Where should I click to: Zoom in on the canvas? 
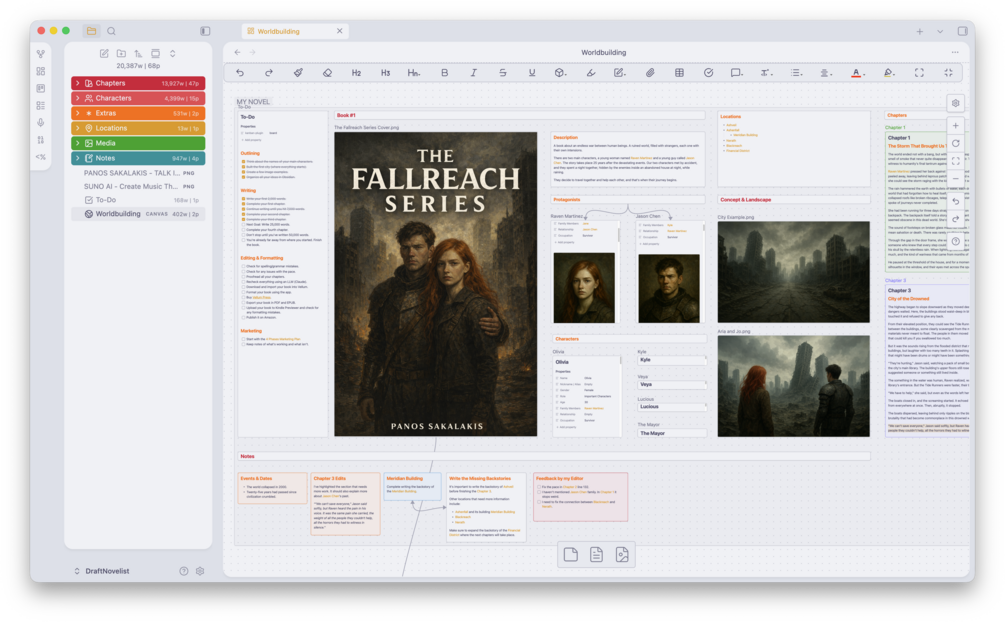click(956, 126)
